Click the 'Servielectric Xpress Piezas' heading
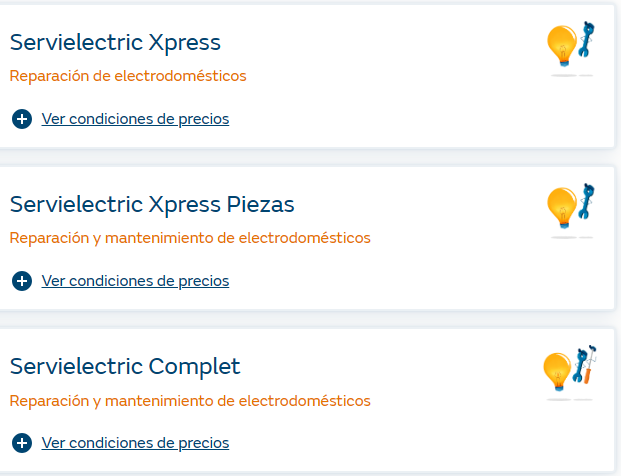Screen dimensions: 621x476 click(x=152, y=205)
